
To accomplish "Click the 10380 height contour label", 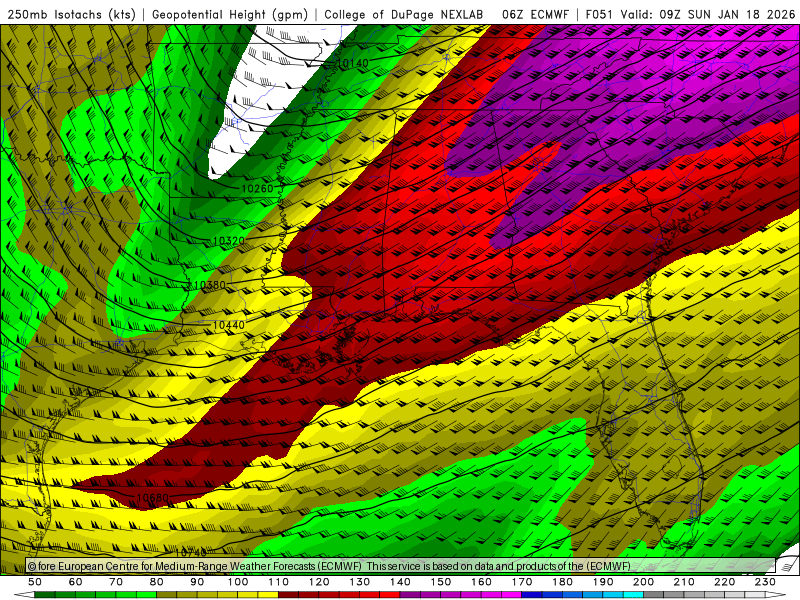I will coord(210,285).
